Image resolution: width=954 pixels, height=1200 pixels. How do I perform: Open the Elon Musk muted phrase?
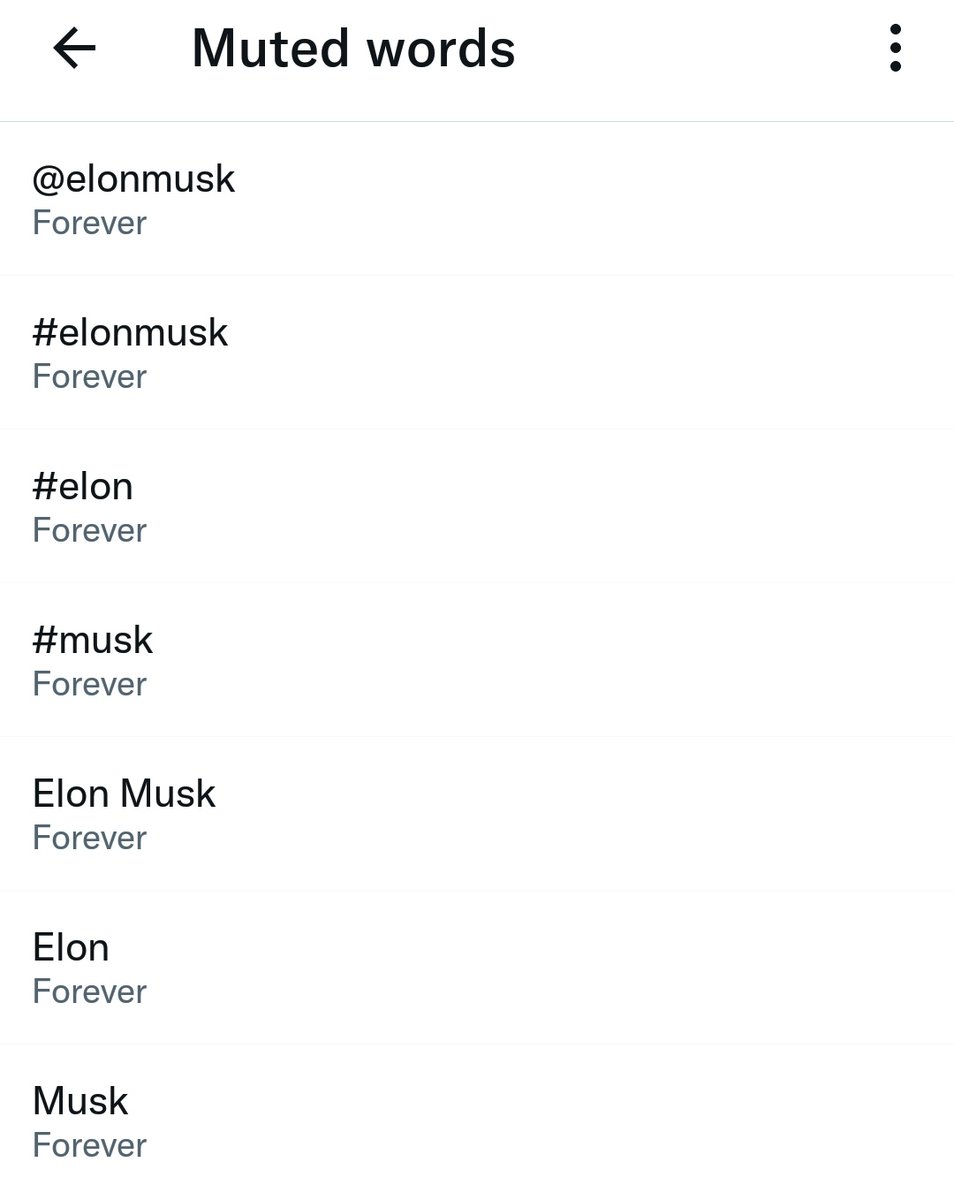click(x=477, y=814)
